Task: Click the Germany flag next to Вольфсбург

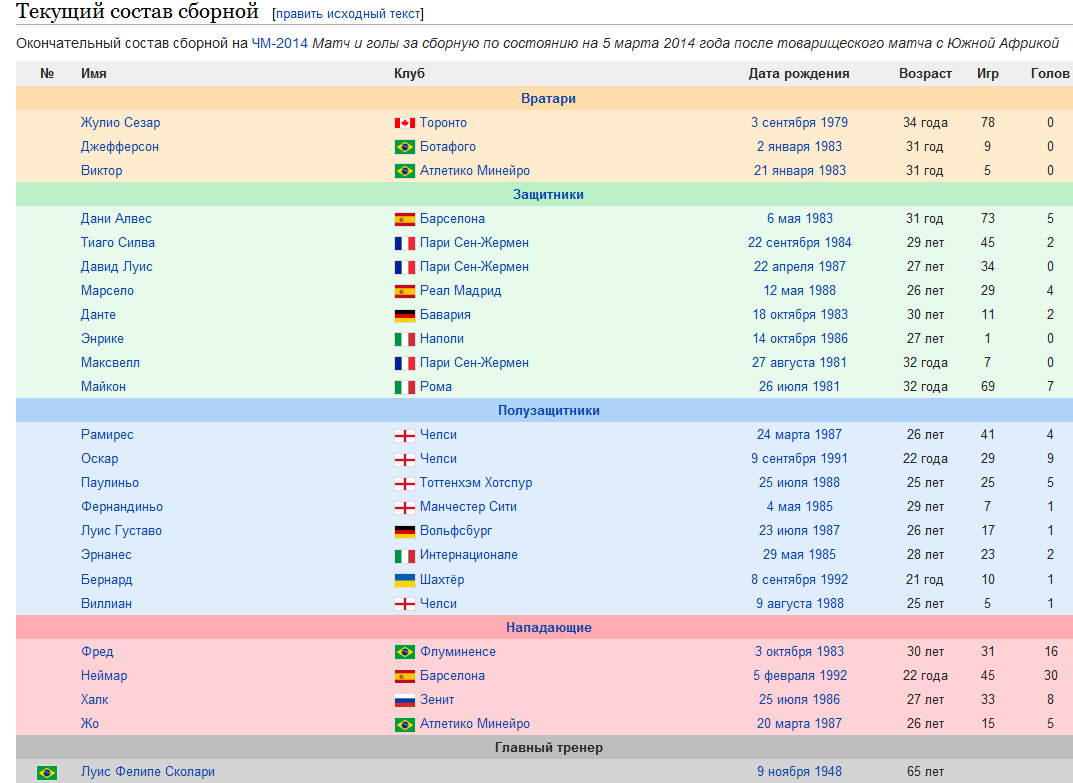Action: pos(404,531)
